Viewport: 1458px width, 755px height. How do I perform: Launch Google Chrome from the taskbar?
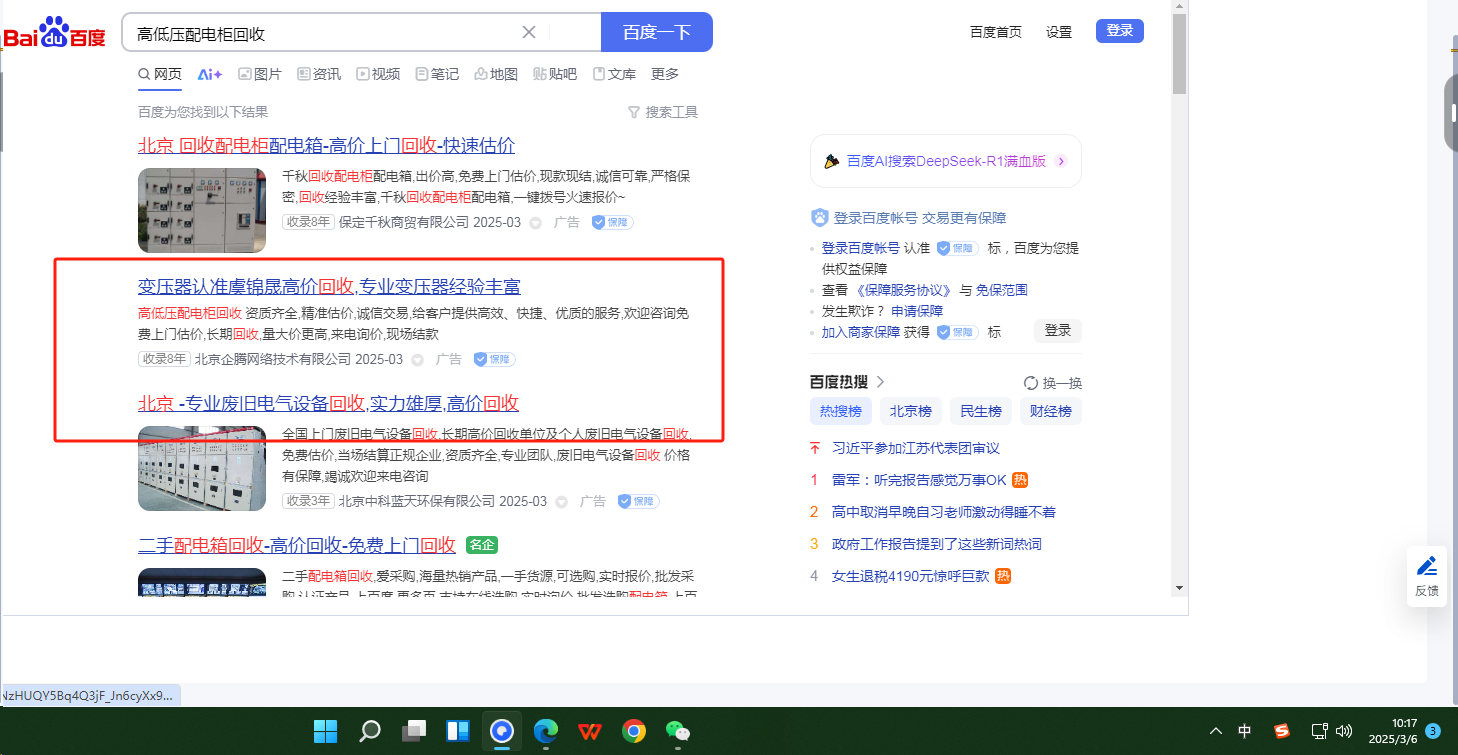(x=634, y=731)
